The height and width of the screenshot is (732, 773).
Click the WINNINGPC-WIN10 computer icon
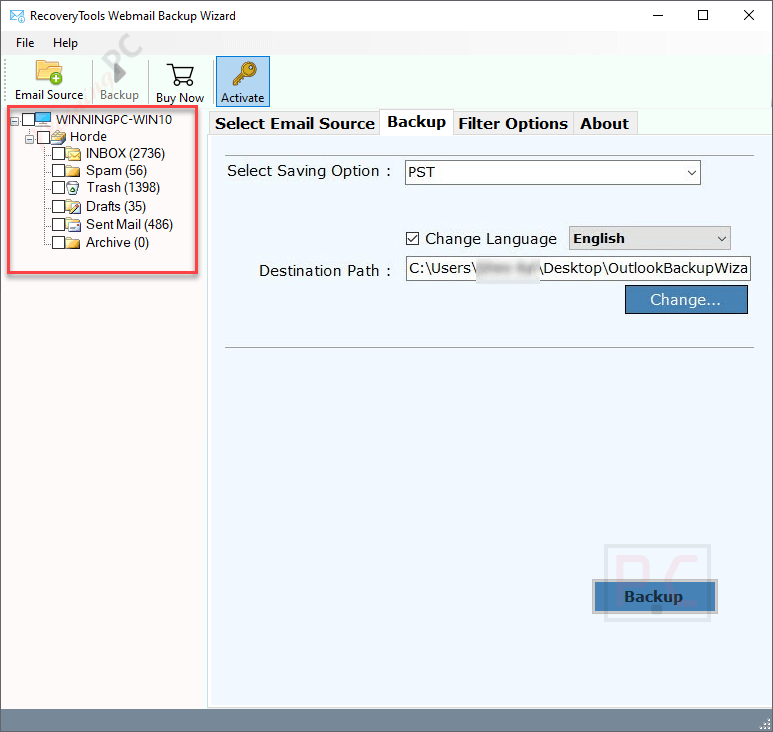pyautogui.click(x=43, y=119)
